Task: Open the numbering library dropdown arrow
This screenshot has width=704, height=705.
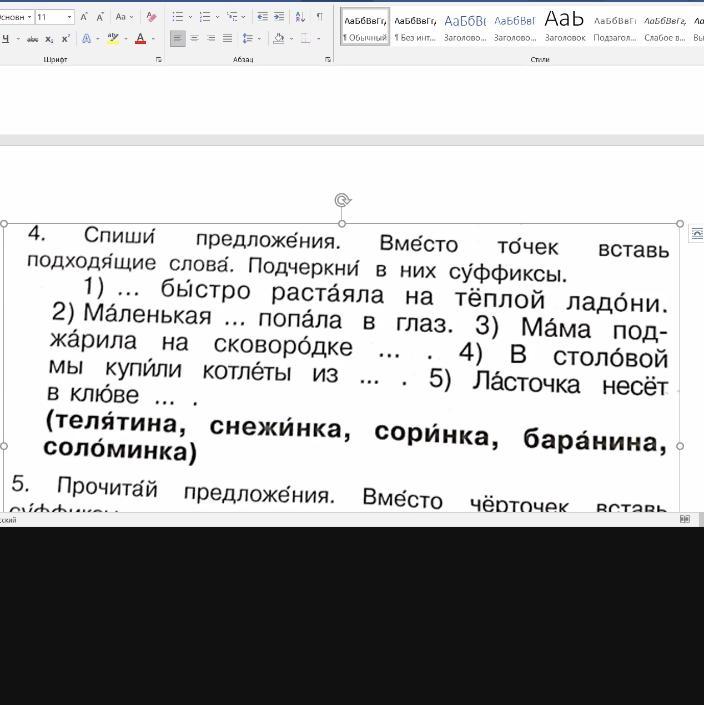Action: click(218, 17)
